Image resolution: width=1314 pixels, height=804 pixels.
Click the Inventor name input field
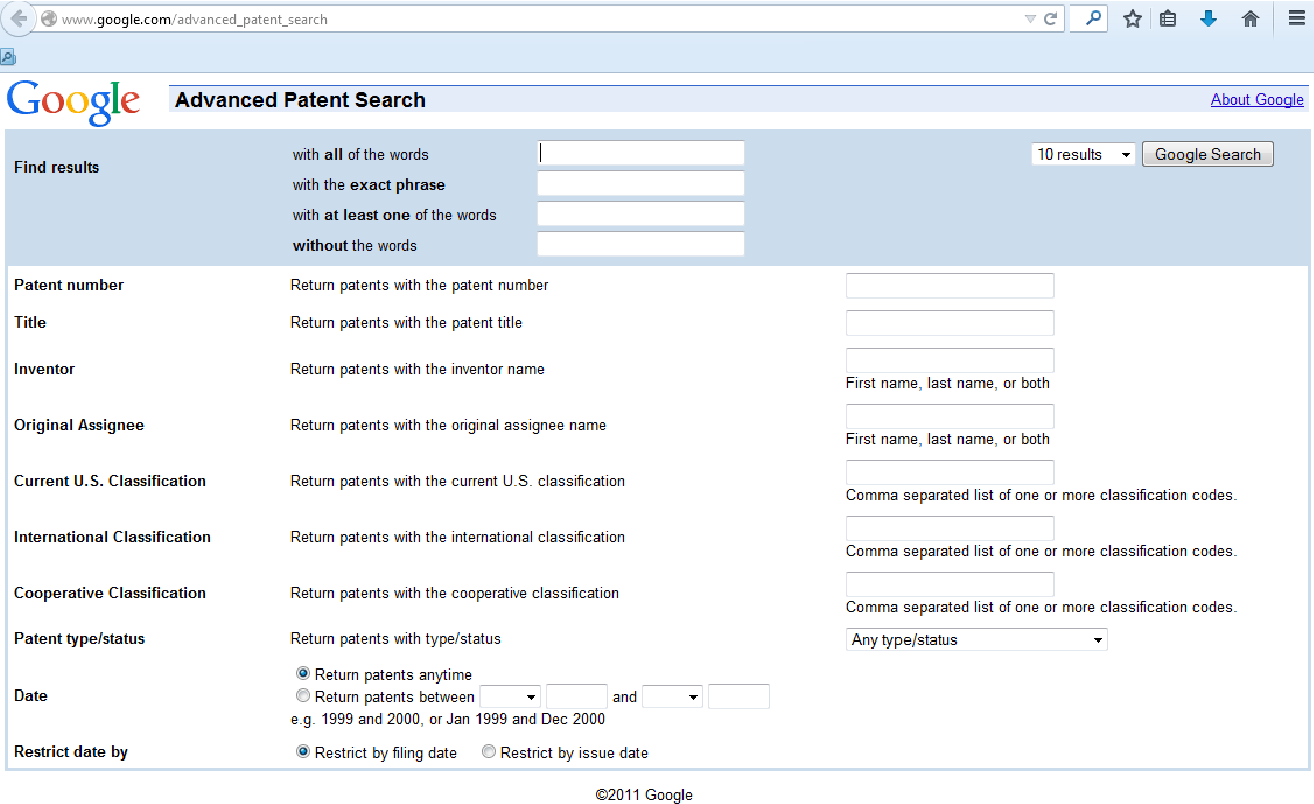pos(950,361)
